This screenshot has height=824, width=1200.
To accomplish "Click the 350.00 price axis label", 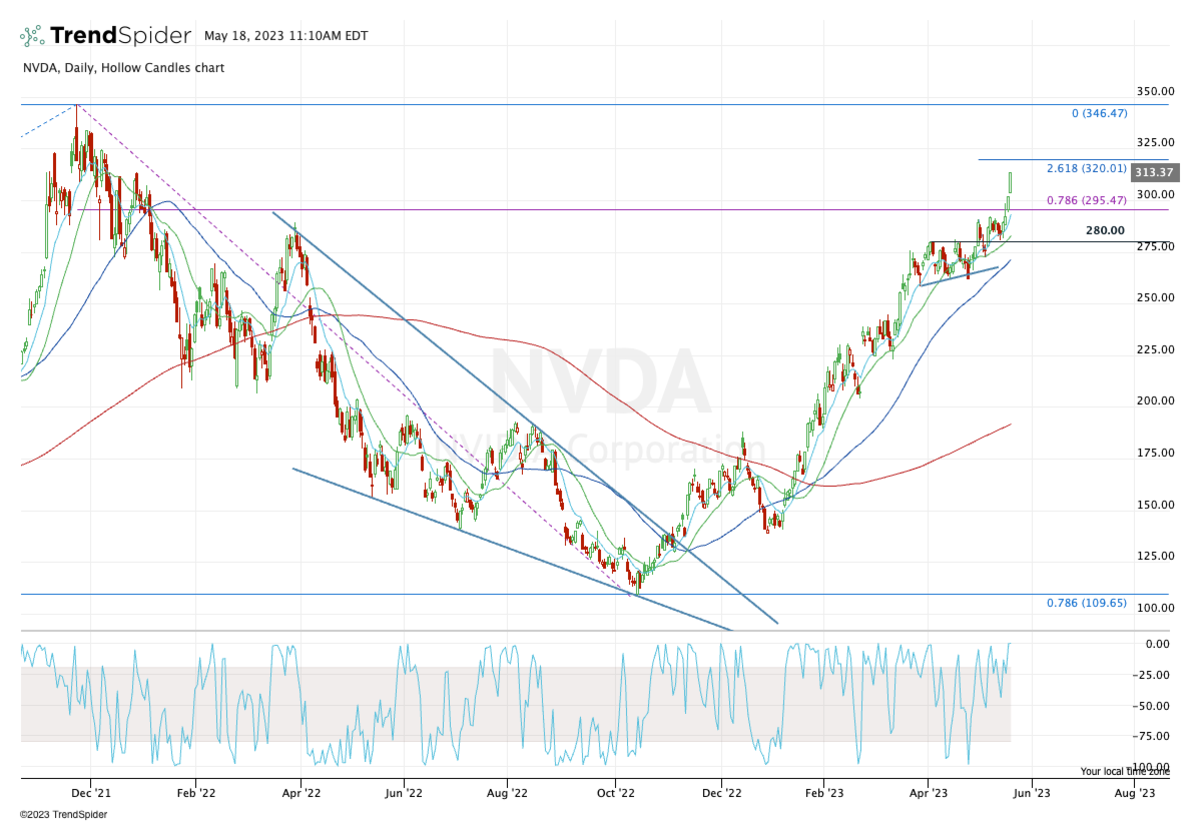I will click(1154, 91).
